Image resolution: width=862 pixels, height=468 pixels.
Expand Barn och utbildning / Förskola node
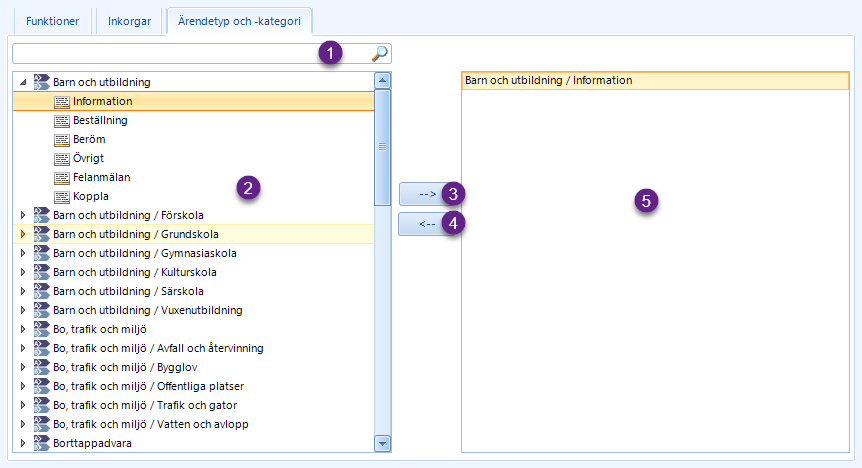[23, 215]
